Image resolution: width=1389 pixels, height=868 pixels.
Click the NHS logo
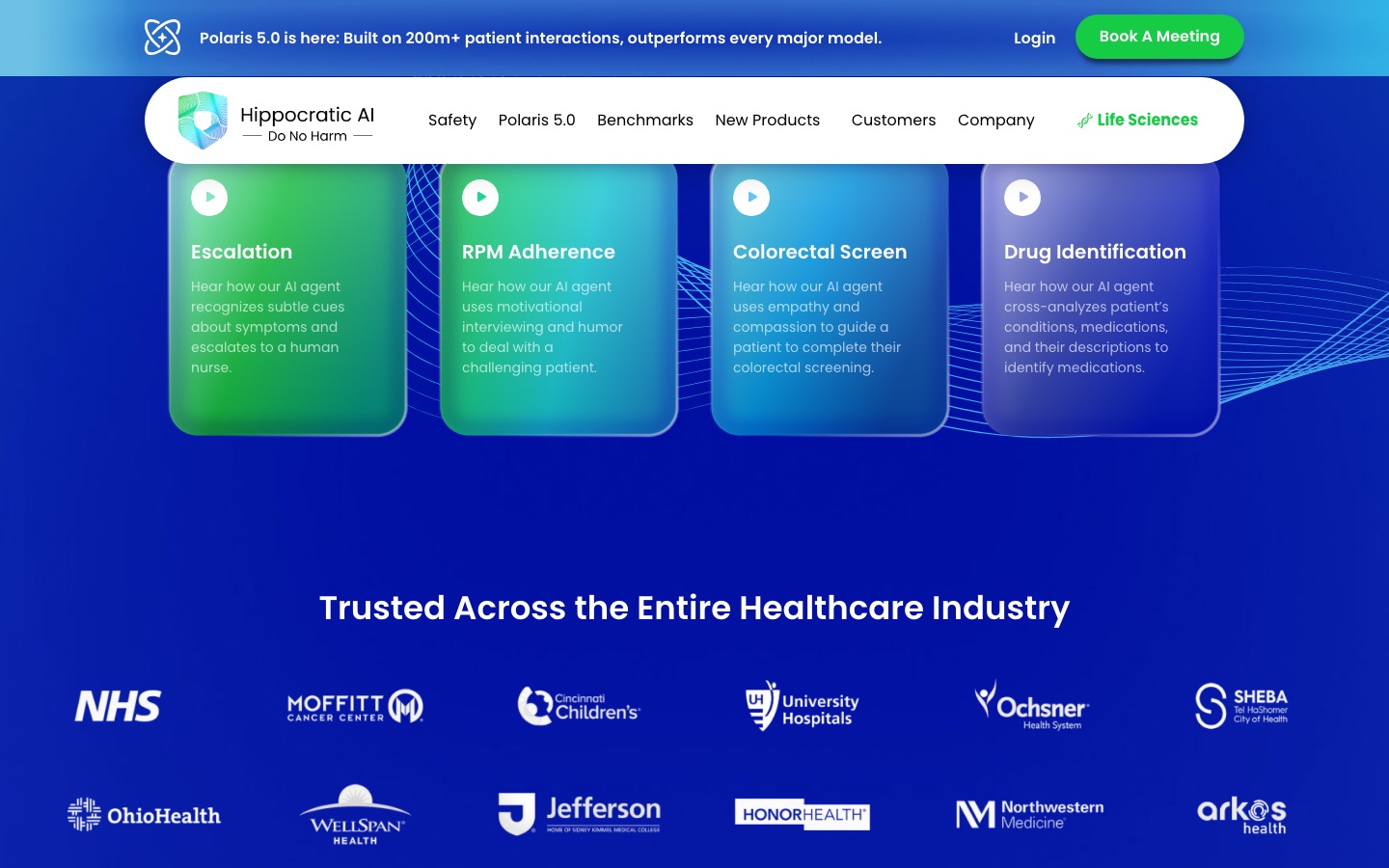point(118,706)
